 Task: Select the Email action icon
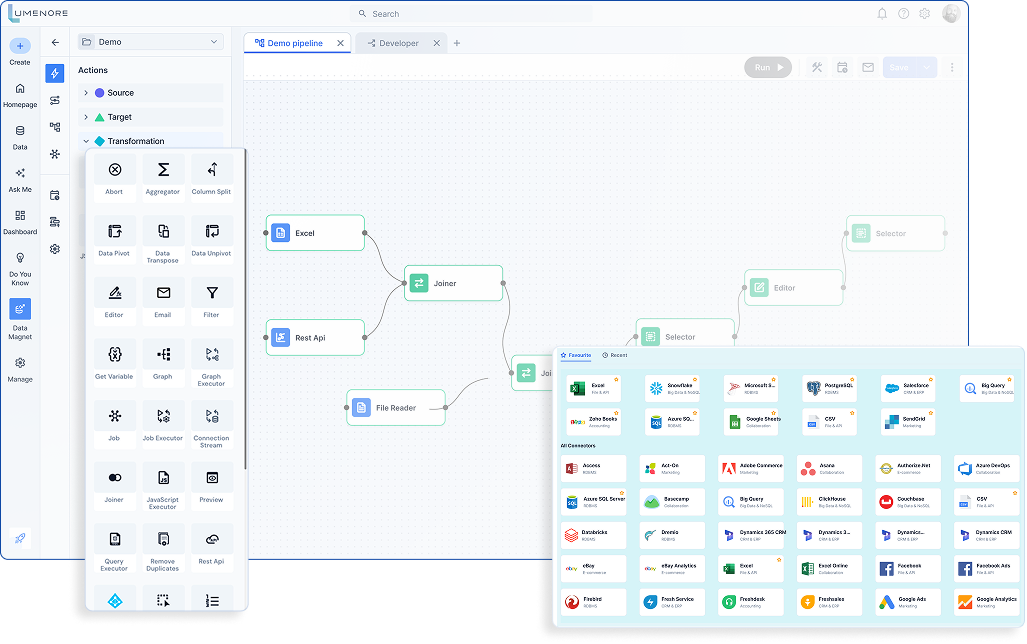click(x=163, y=294)
